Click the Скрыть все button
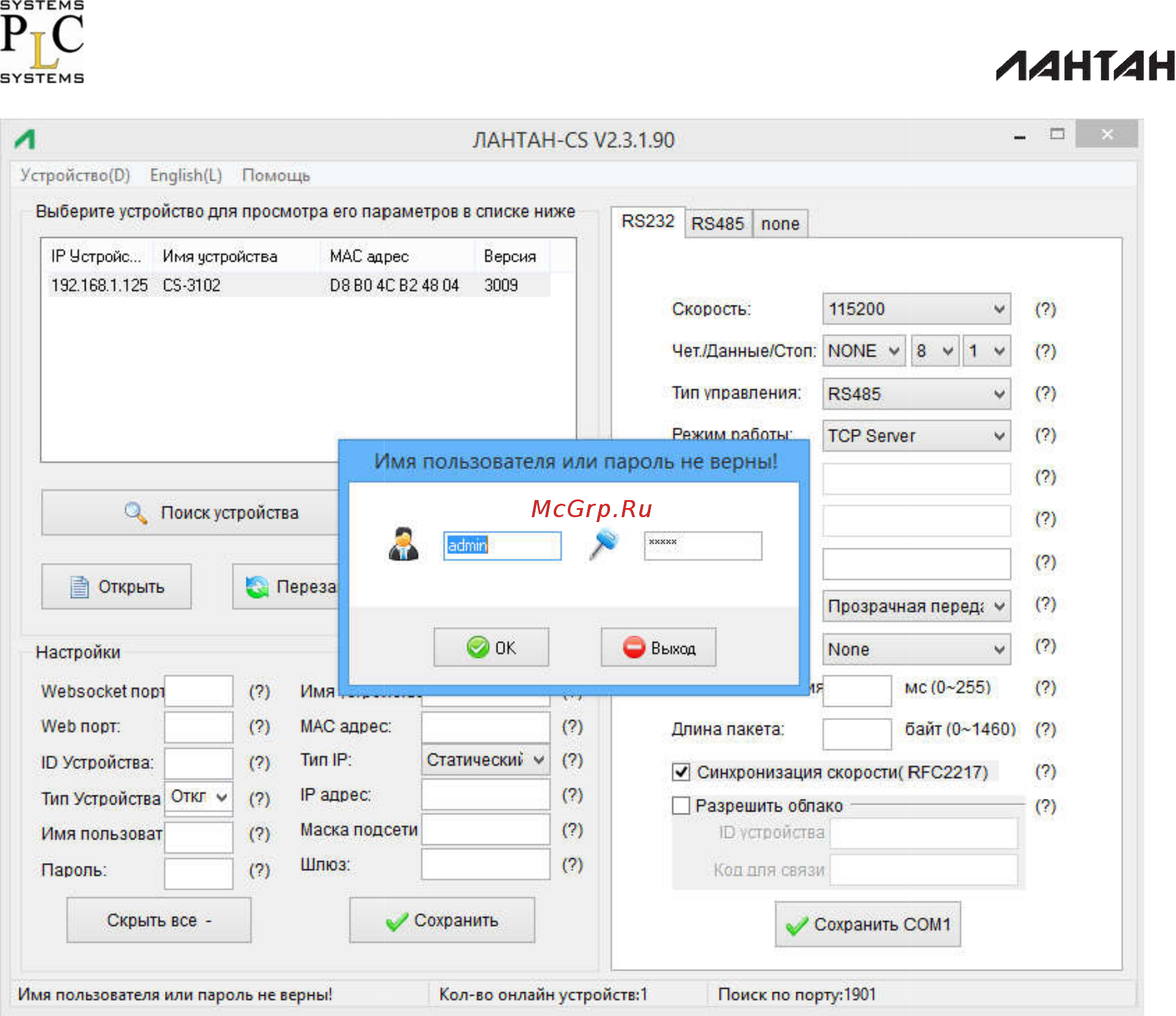Screen dimensions: 1176x1016 [159, 921]
